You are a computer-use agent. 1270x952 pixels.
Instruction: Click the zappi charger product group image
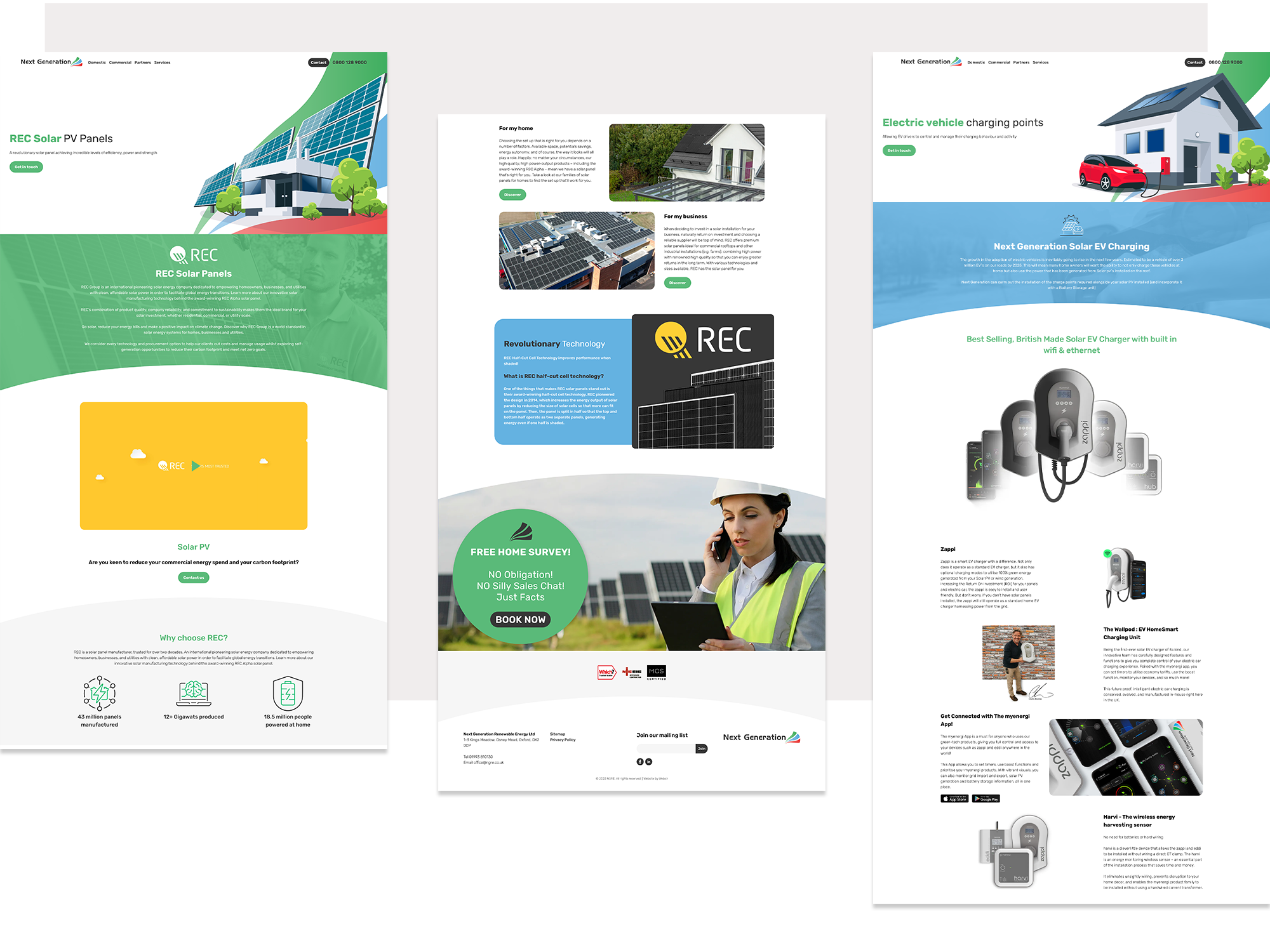[1064, 435]
